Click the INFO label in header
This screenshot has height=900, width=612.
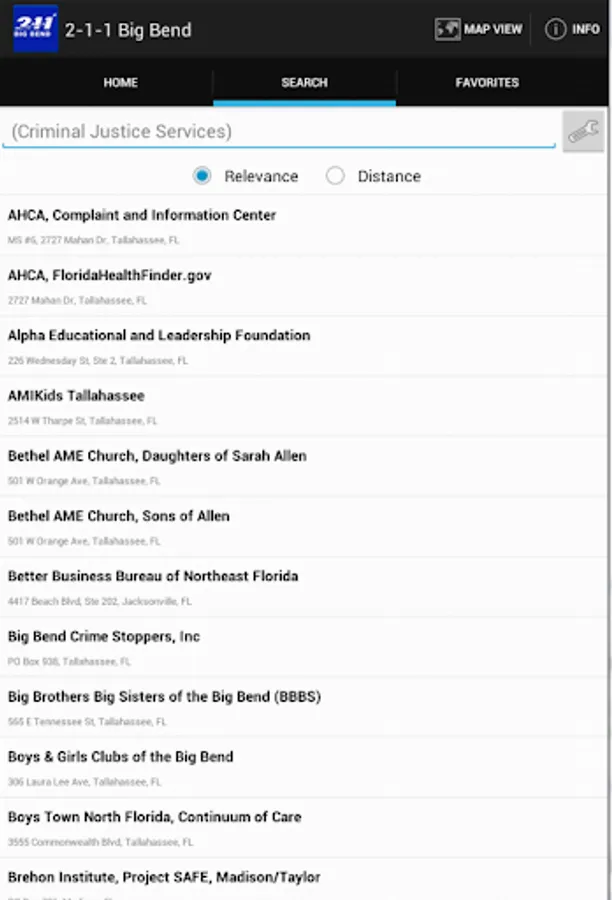[586, 29]
